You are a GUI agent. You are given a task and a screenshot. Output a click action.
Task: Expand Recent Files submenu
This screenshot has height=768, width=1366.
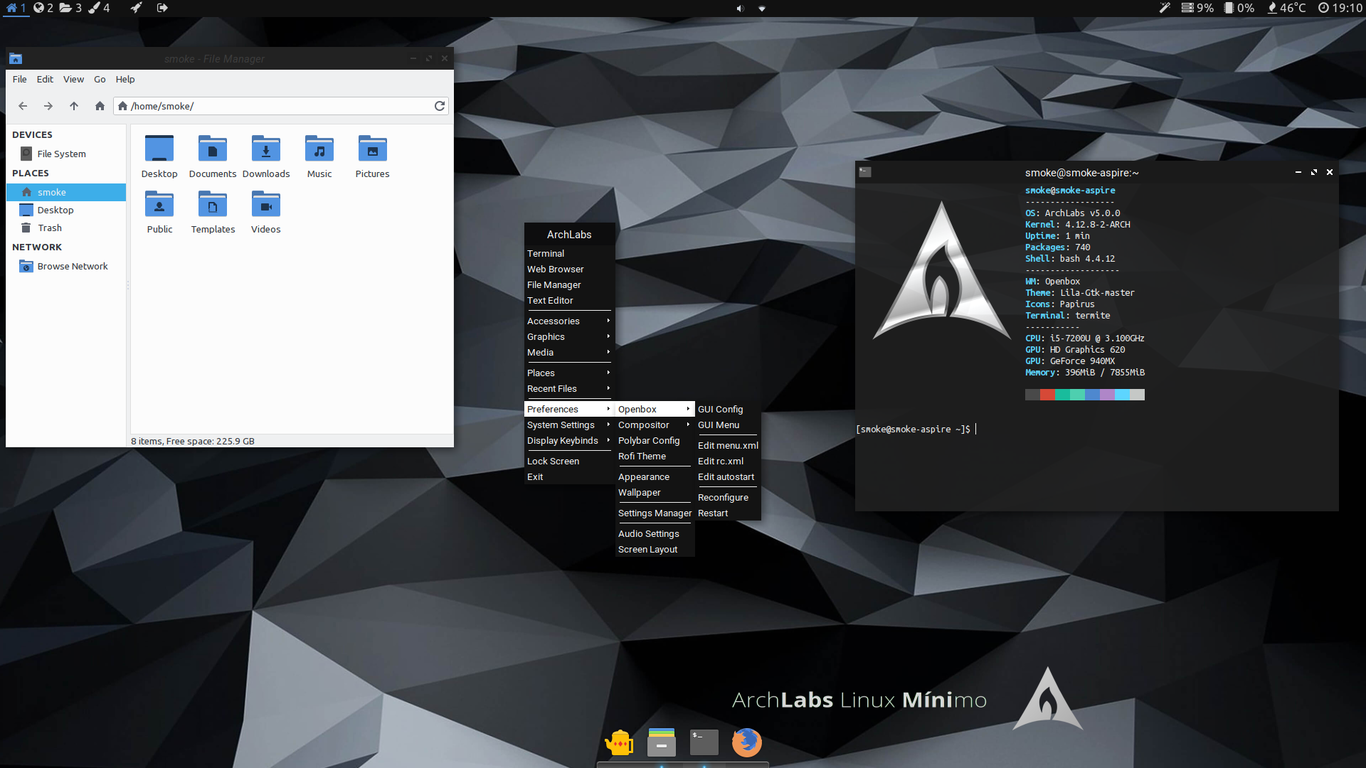[x=569, y=389]
